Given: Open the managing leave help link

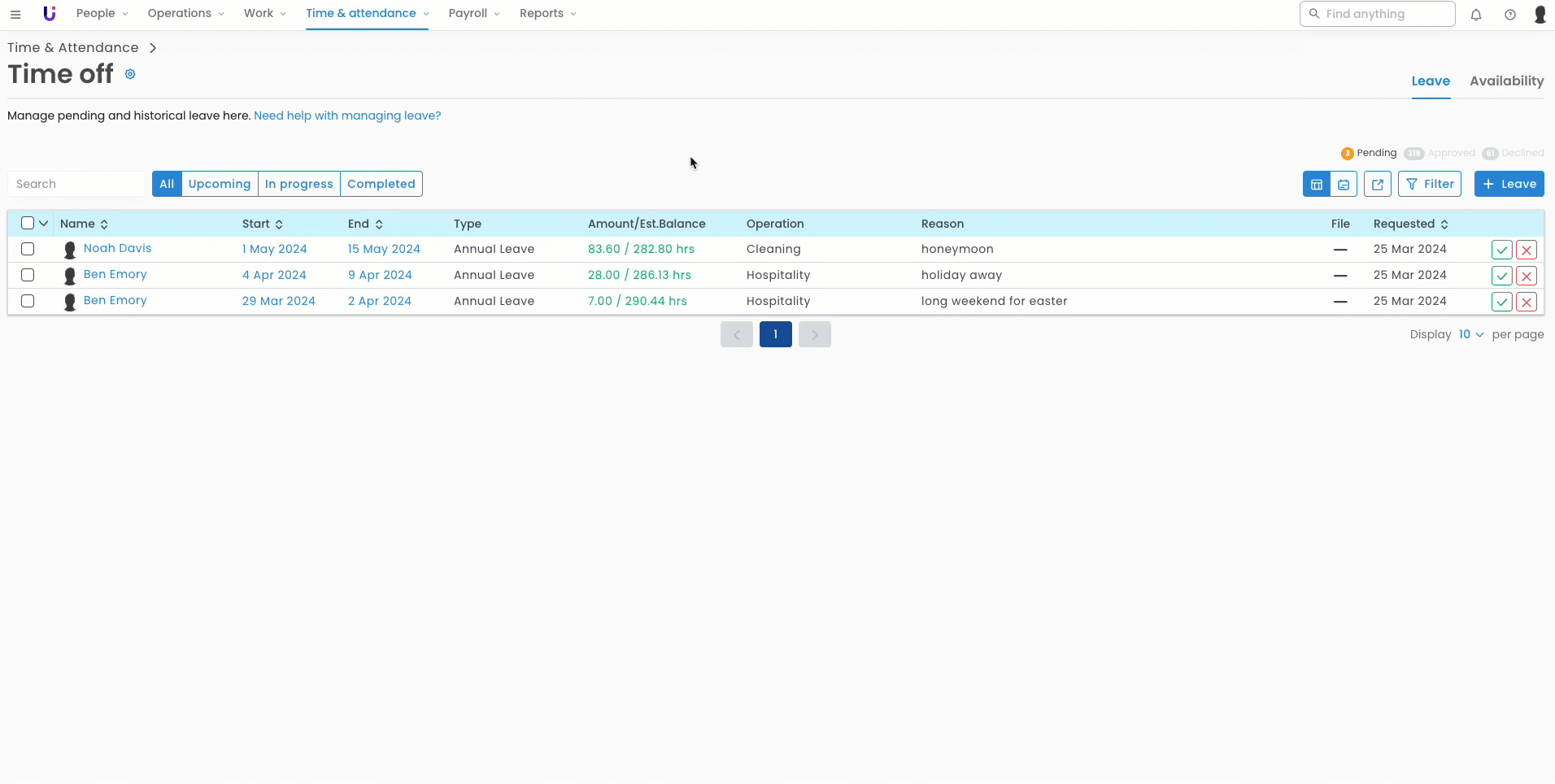Looking at the screenshot, I should point(347,115).
